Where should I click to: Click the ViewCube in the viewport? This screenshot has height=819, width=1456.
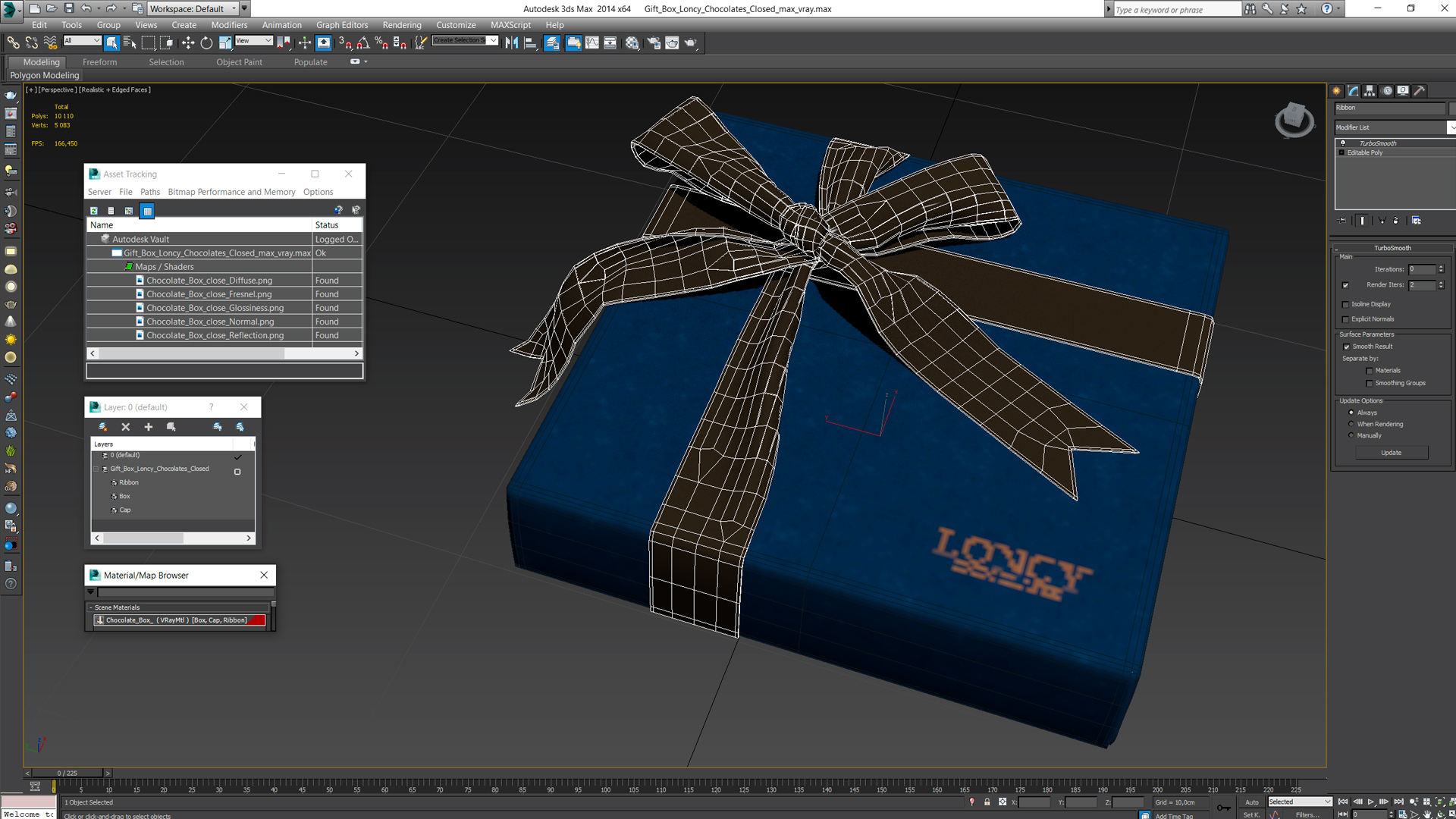tap(1294, 120)
